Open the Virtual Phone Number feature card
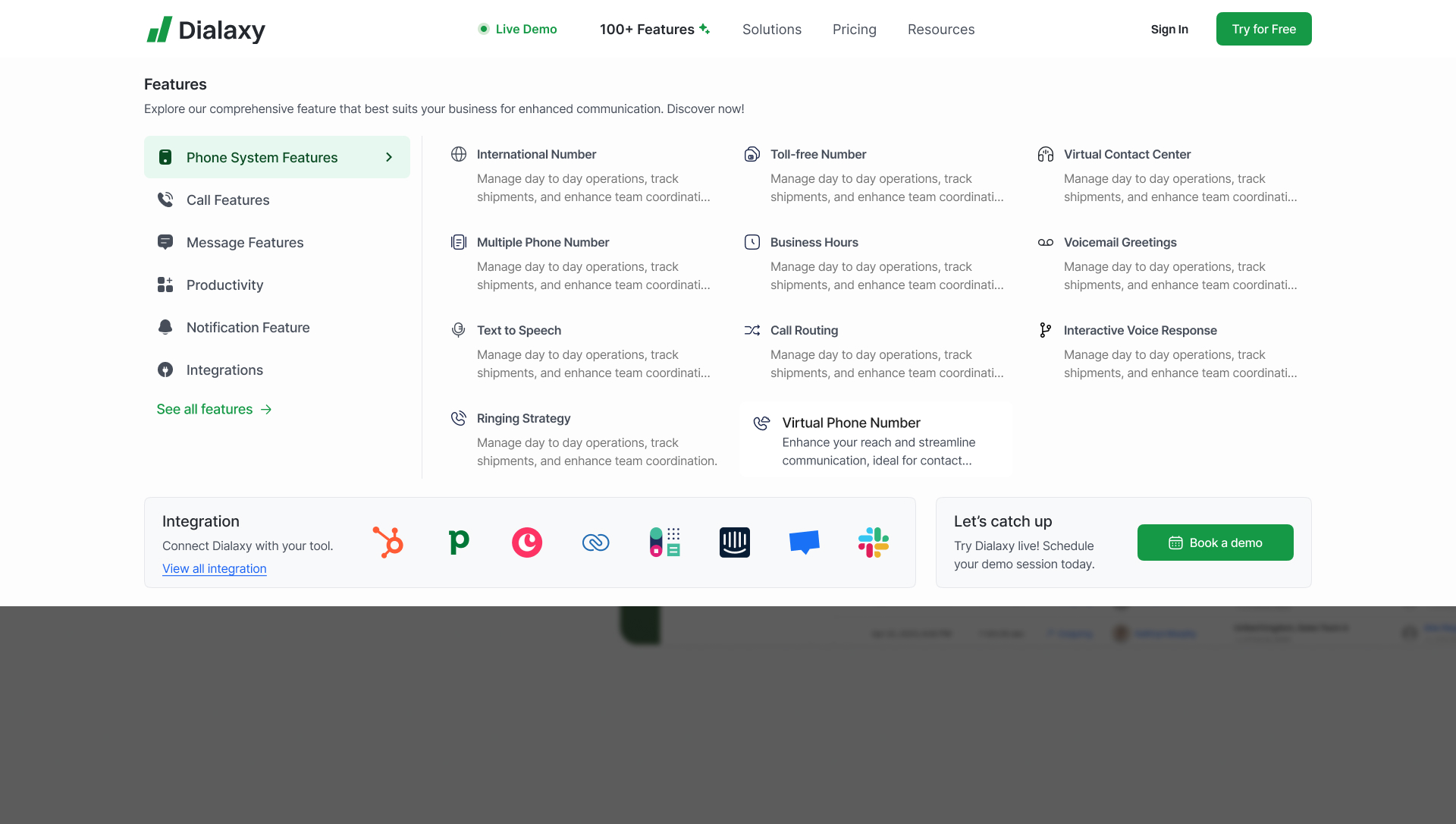 pos(877,440)
